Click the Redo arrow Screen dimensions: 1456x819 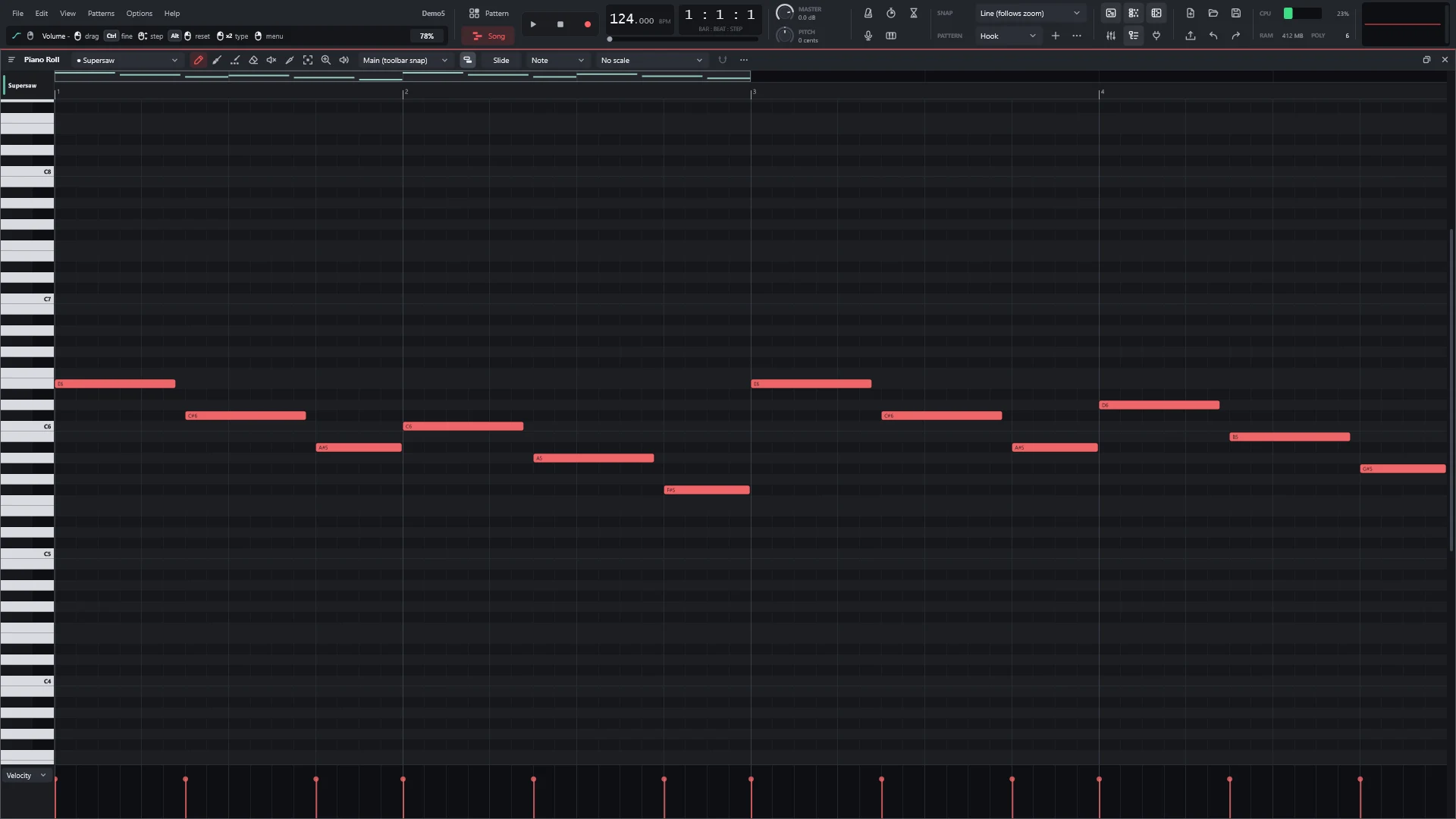pyautogui.click(x=1236, y=36)
